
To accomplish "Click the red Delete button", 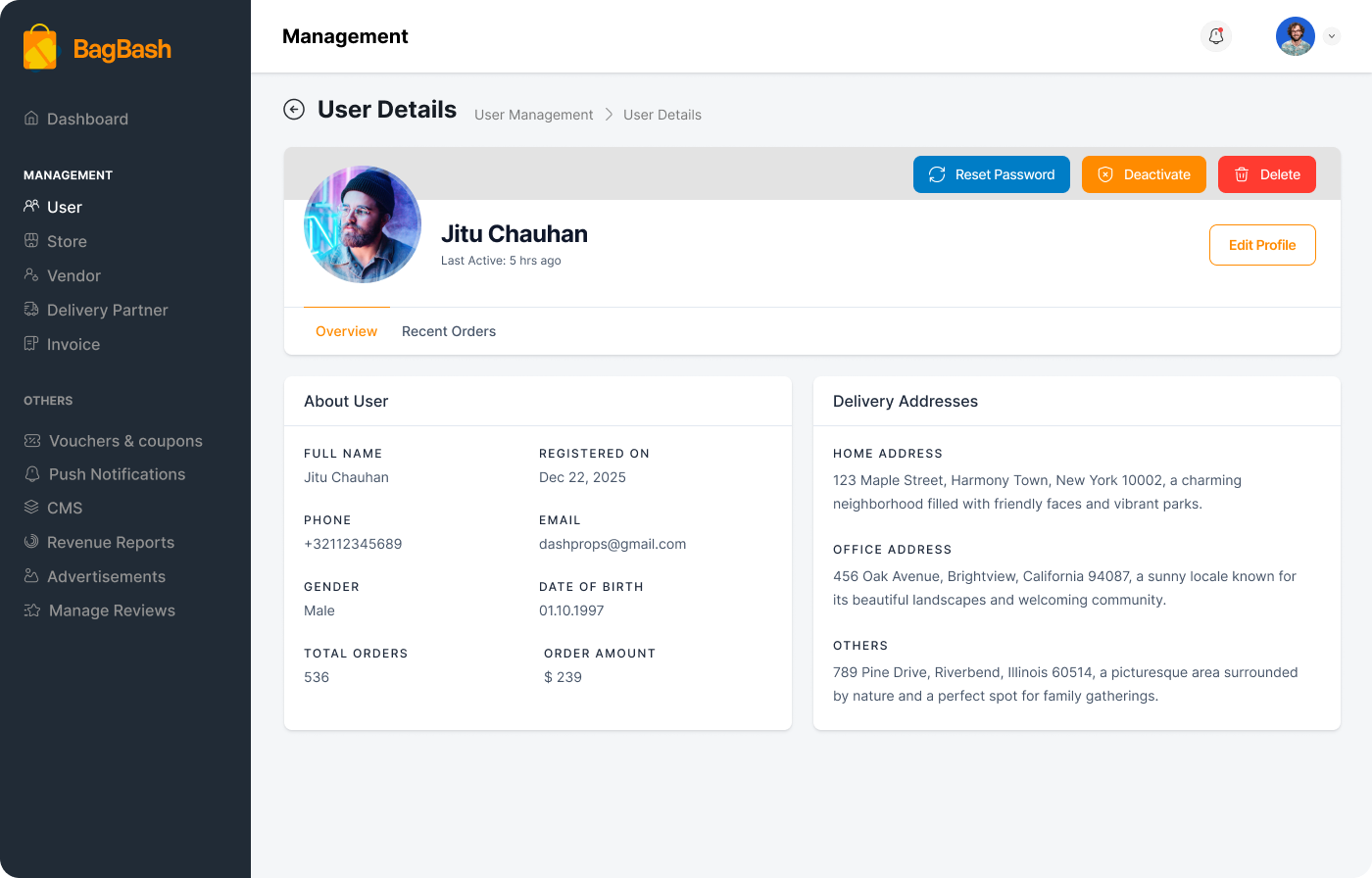I will pyautogui.click(x=1266, y=174).
